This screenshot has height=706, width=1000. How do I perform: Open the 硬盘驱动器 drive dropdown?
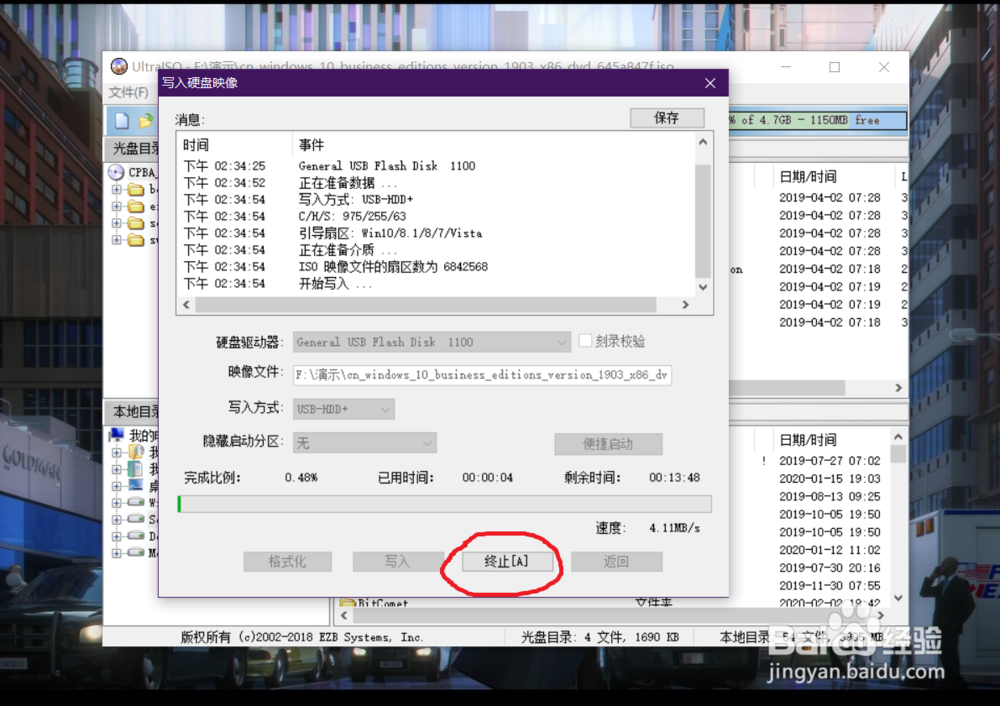(x=558, y=342)
